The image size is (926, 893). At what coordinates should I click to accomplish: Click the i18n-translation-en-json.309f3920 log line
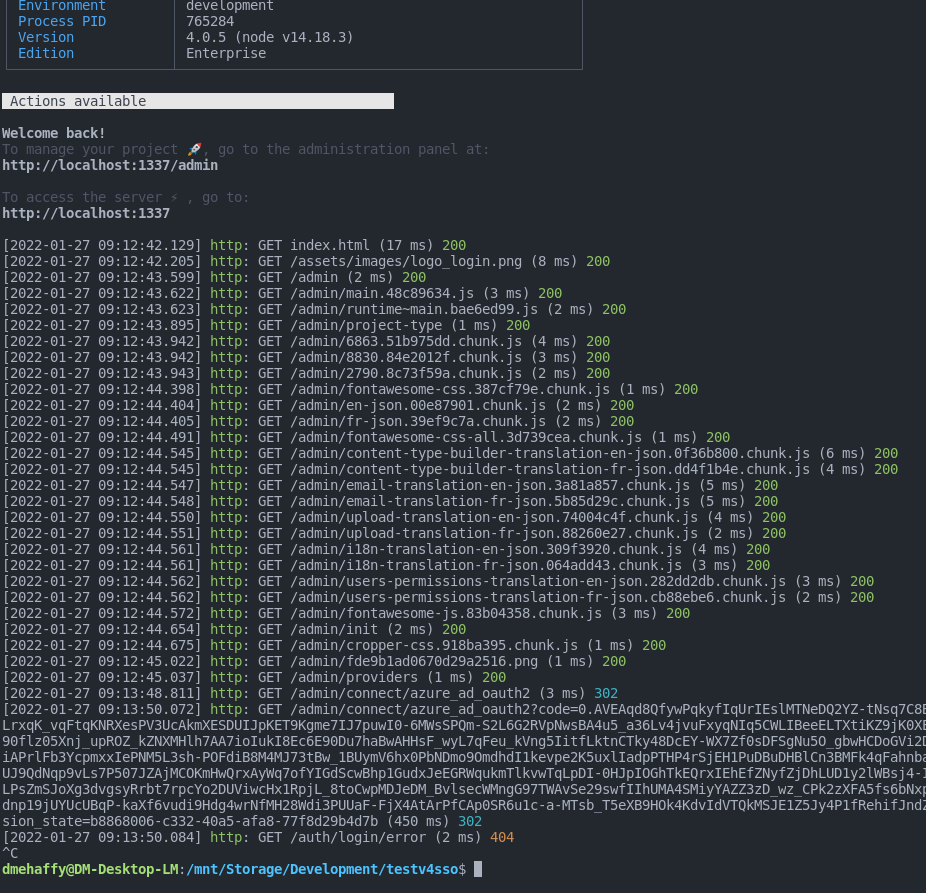tap(386, 549)
